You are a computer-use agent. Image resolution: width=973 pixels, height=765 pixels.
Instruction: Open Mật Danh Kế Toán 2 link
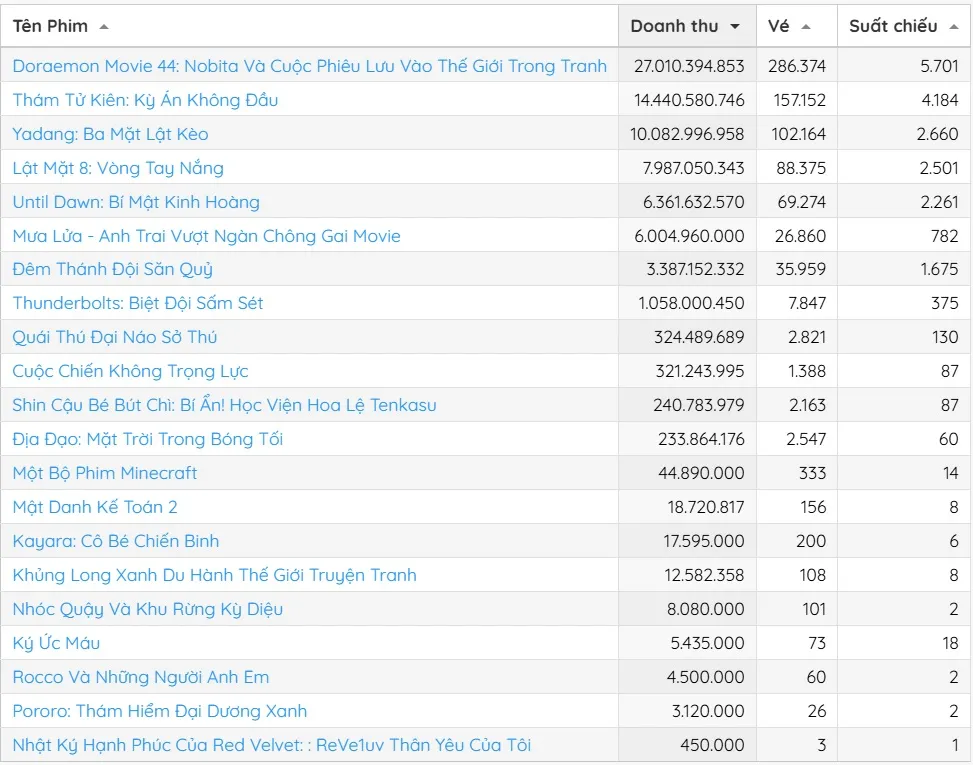tap(95, 507)
